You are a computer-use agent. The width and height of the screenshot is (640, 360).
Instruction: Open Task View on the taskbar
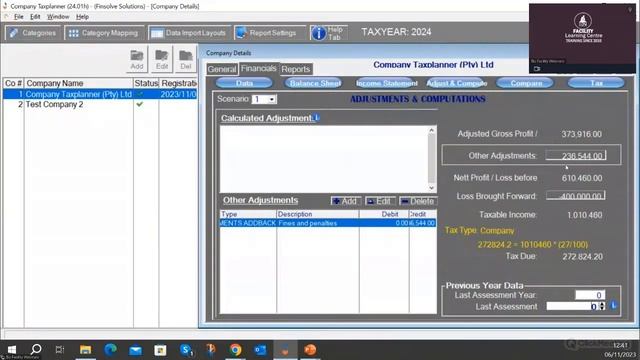[60, 350]
